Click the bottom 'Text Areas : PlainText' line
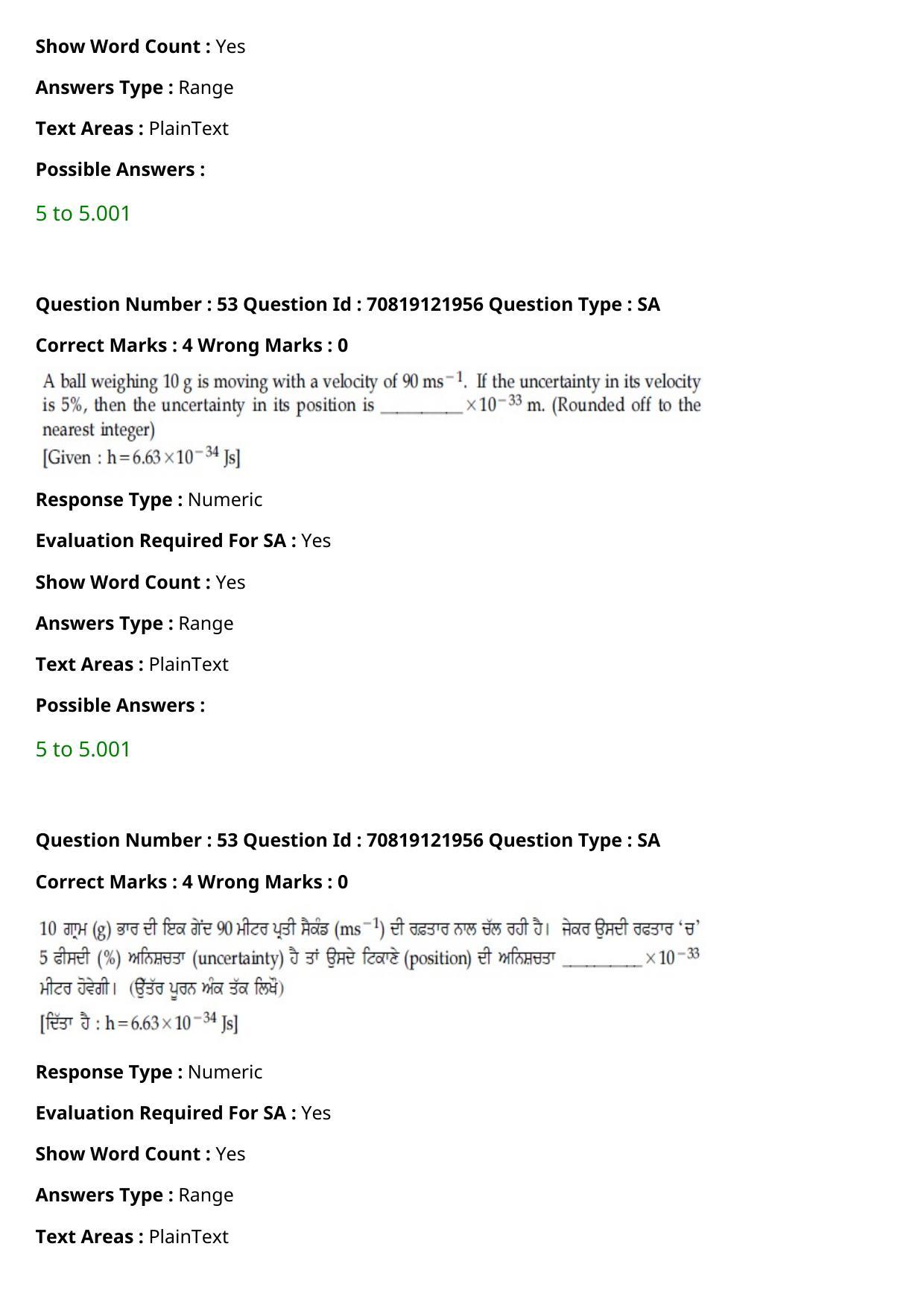The height and width of the screenshot is (1308, 924). click(x=132, y=1236)
